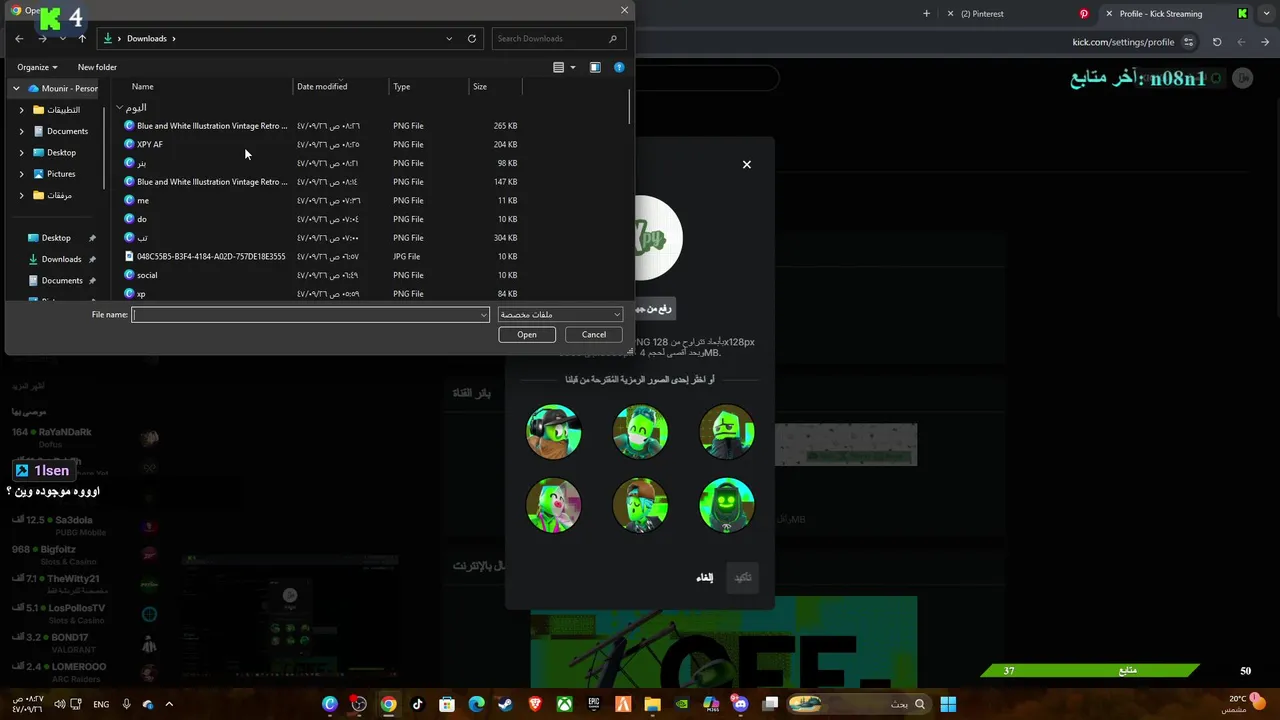1280x720 pixels.
Task: Select pinned Desktop in quick access
Action: click(x=56, y=238)
